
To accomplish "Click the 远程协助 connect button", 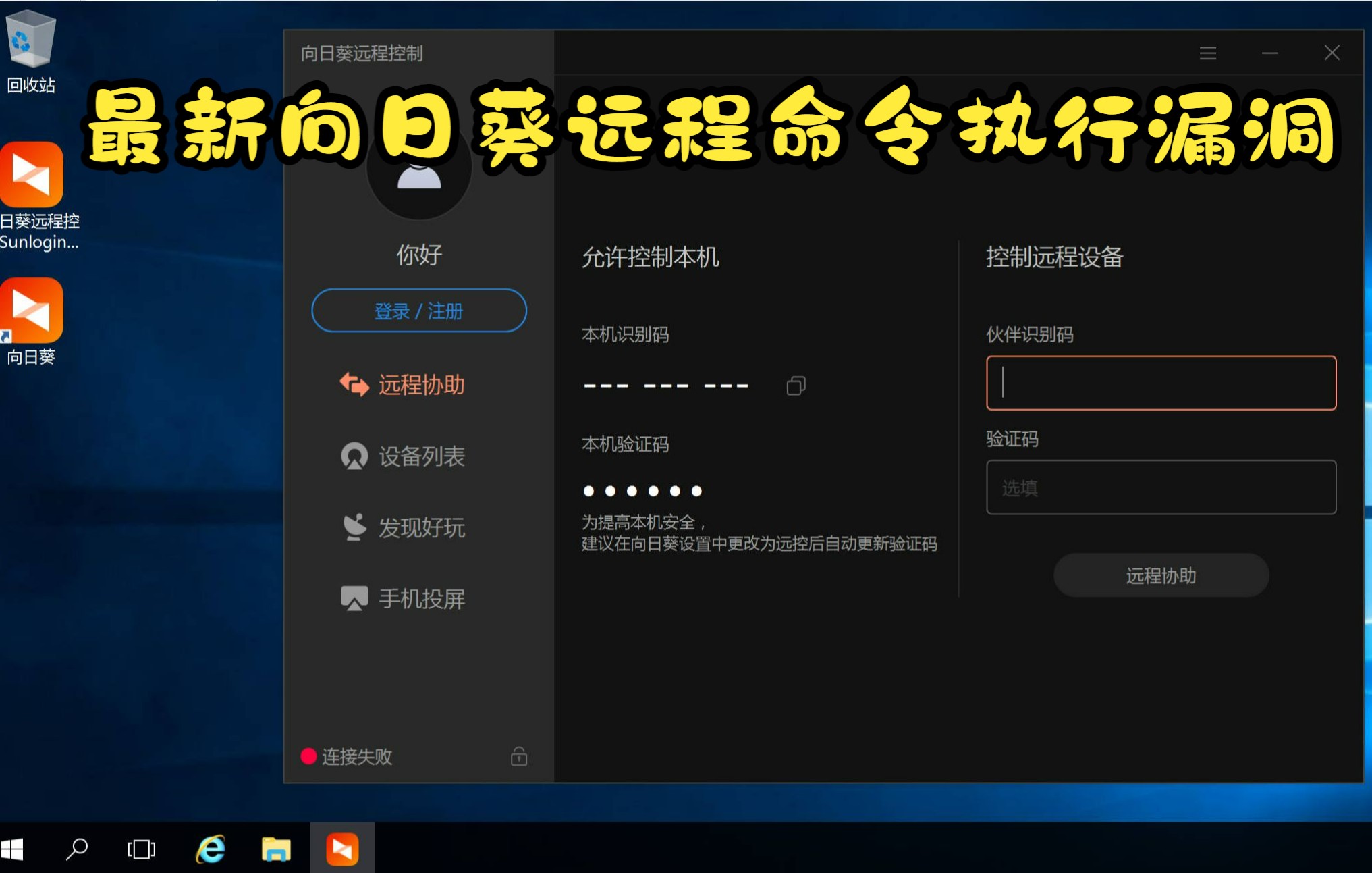I will [x=1161, y=575].
